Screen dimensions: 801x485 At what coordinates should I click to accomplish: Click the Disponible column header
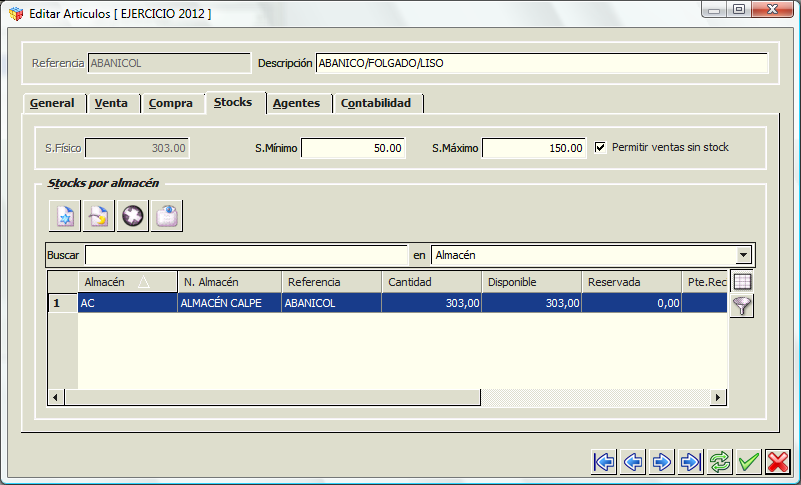[531, 282]
